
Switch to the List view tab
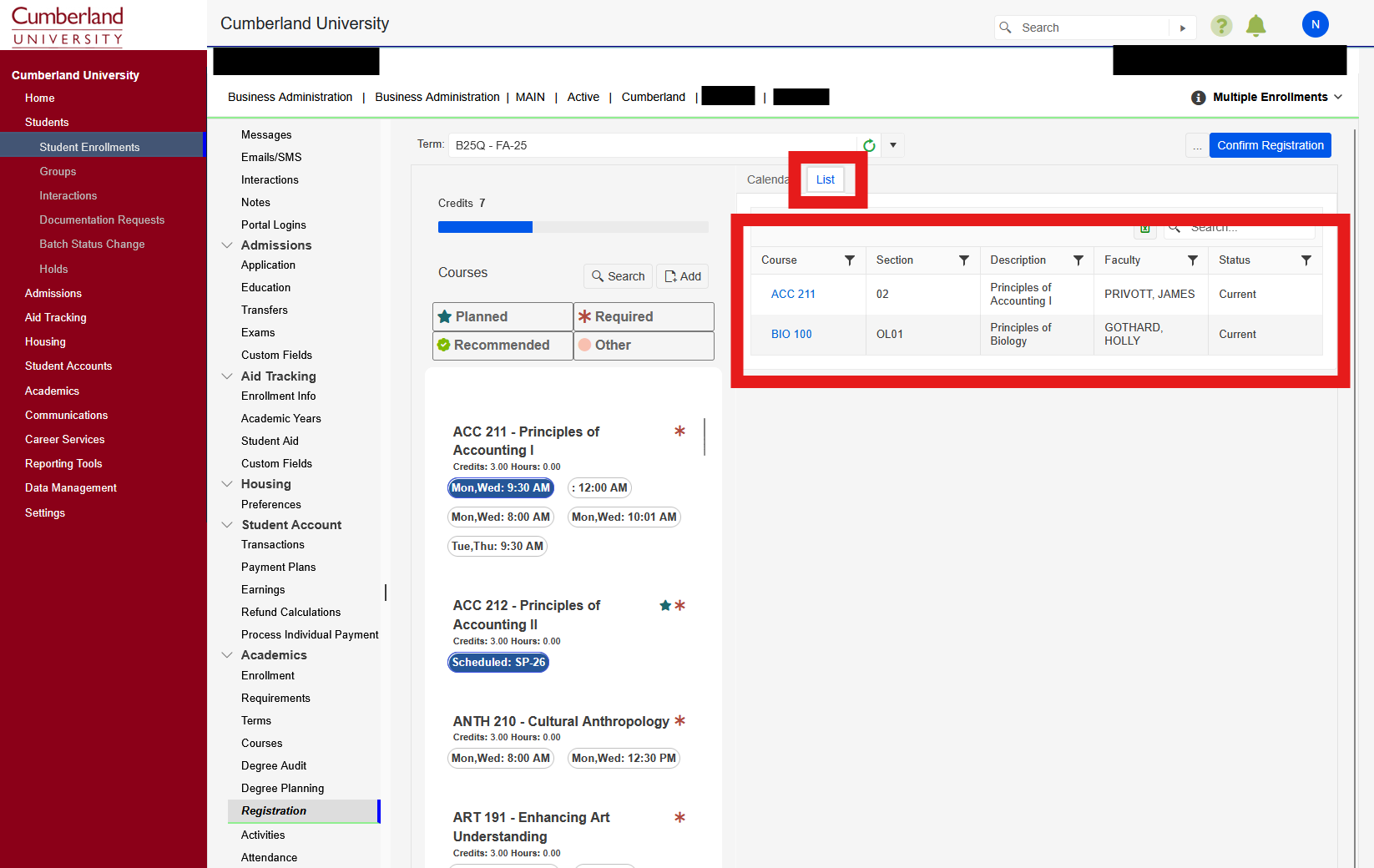(x=826, y=179)
